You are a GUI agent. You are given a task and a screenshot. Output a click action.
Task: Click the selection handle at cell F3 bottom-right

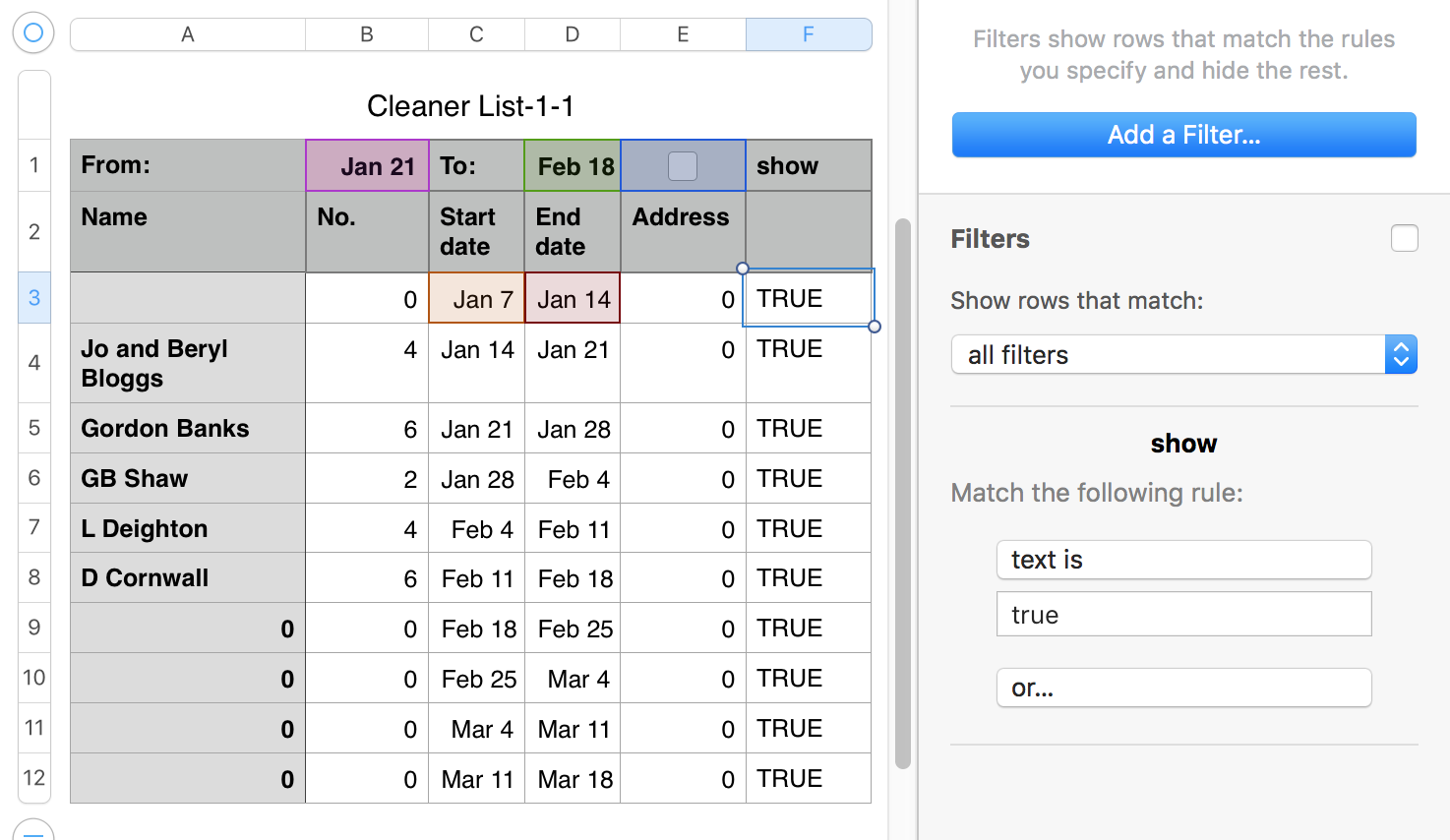pyautogui.click(x=875, y=327)
